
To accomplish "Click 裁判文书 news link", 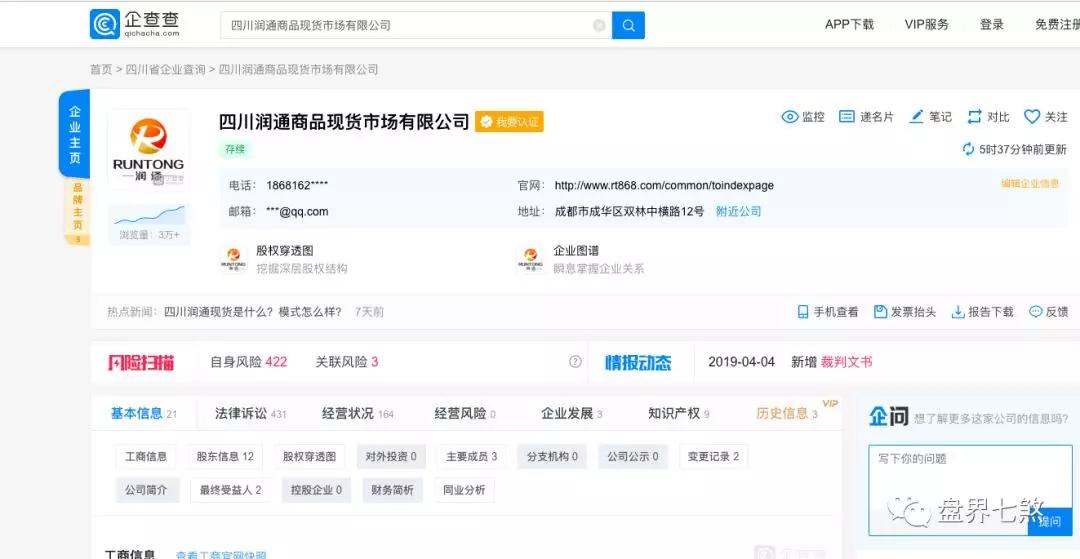I will 847,362.
